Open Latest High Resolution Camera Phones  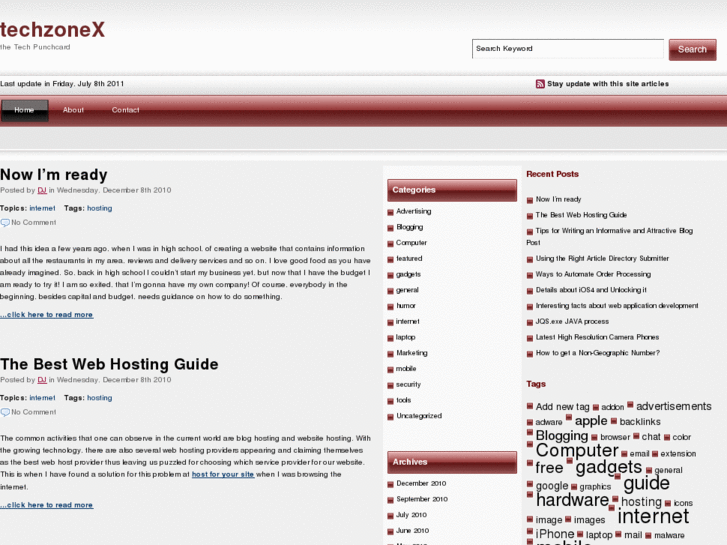597,337
